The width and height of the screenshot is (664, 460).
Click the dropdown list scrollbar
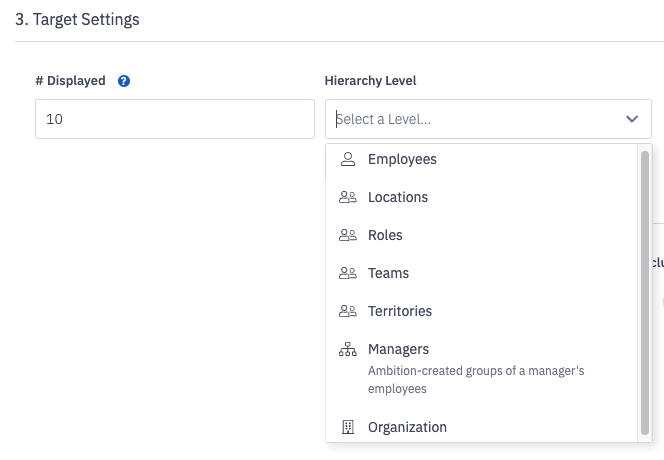(645, 290)
